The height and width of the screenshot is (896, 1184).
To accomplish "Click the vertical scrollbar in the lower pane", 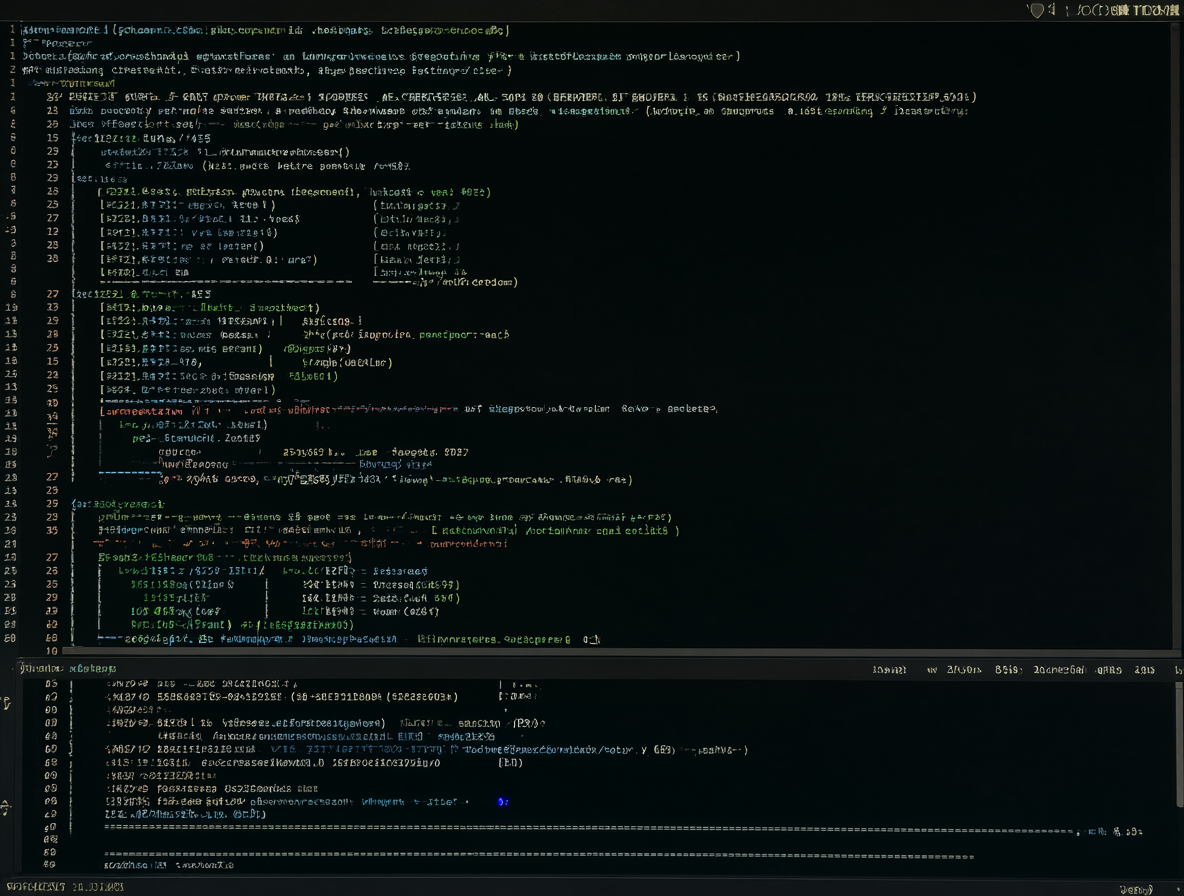I will point(1179,744).
